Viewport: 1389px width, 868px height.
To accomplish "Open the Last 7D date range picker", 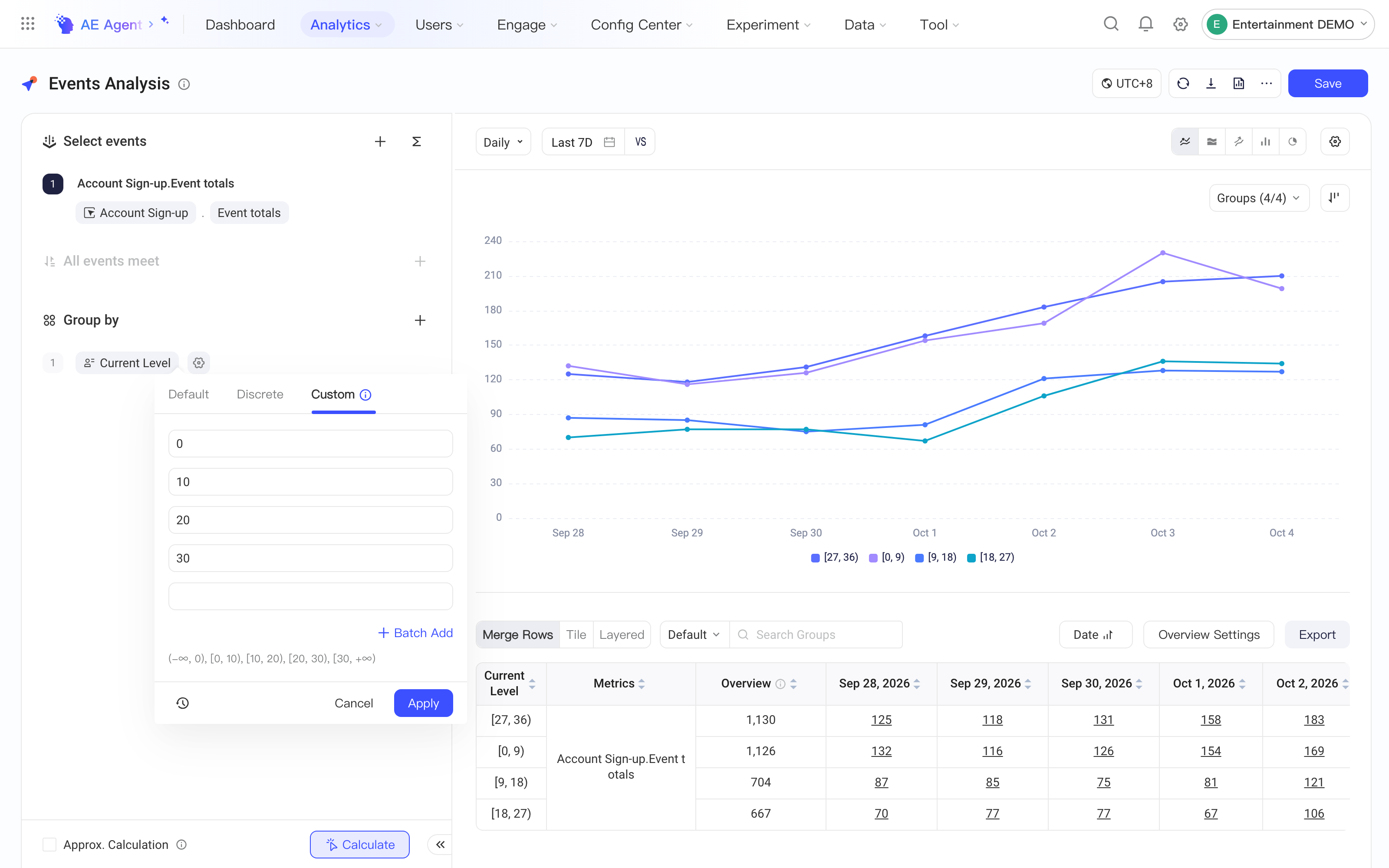I will [x=583, y=142].
